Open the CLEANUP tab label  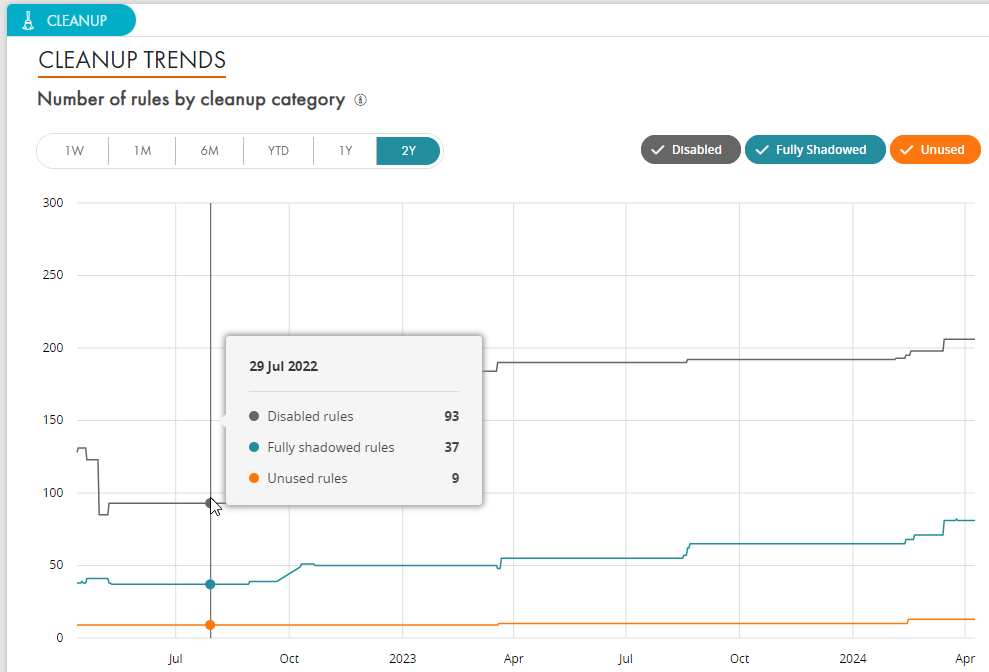[77, 20]
